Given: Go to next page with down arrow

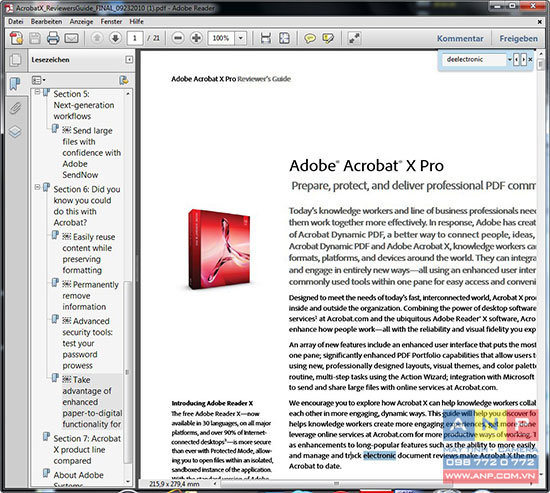Looking at the screenshot, I should coord(115,38).
